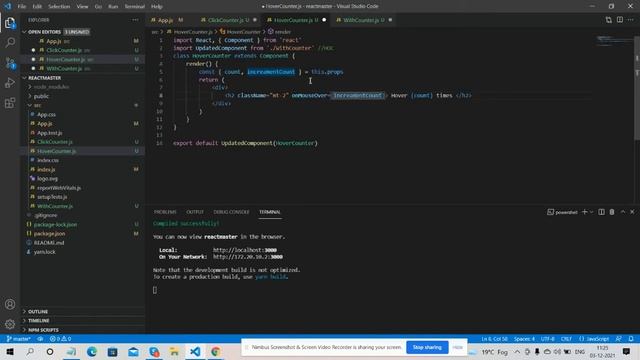
Task: Open README.md in the file tree
Action: coord(49,243)
